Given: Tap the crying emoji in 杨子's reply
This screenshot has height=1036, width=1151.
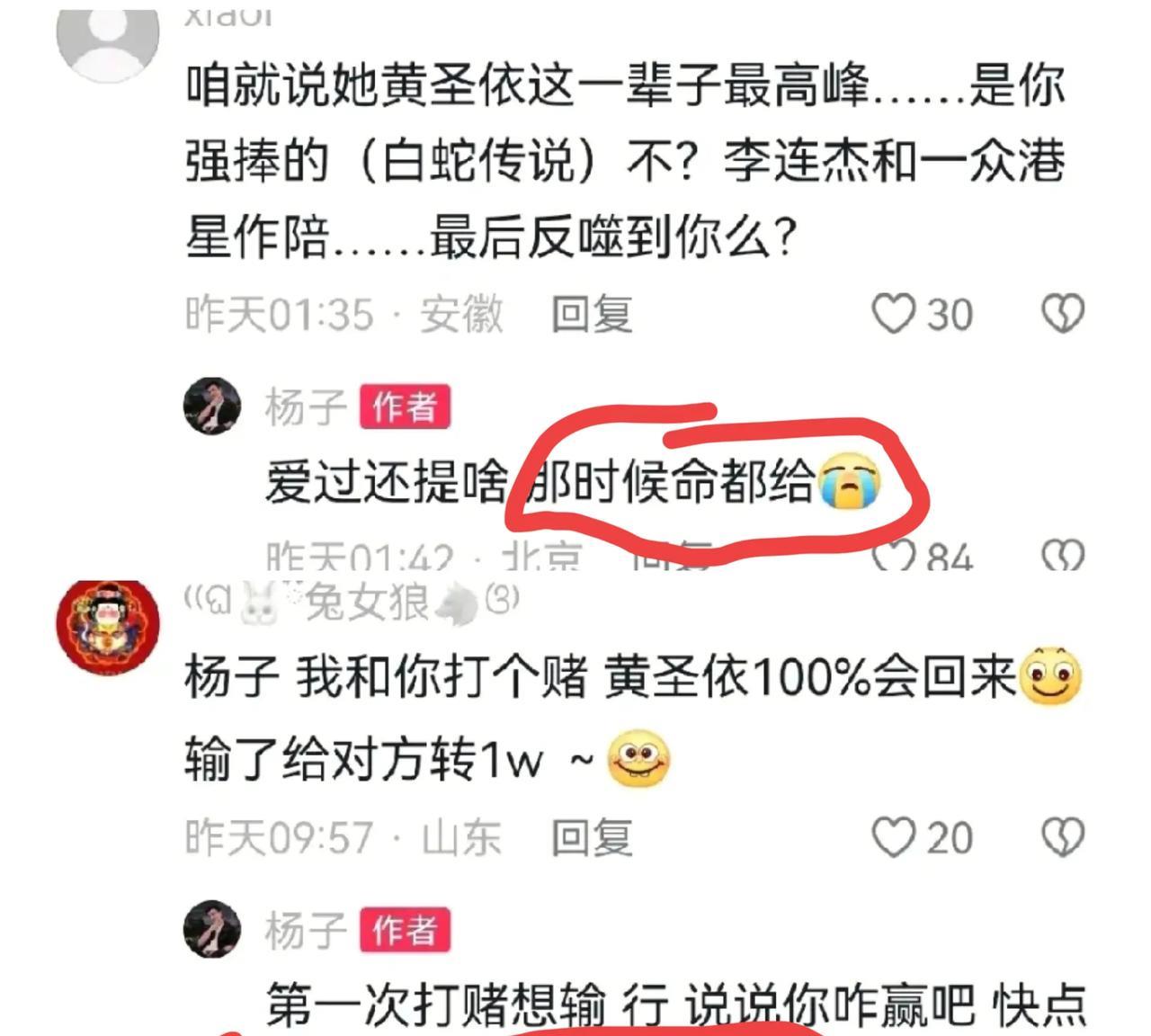Looking at the screenshot, I should pos(849,482).
